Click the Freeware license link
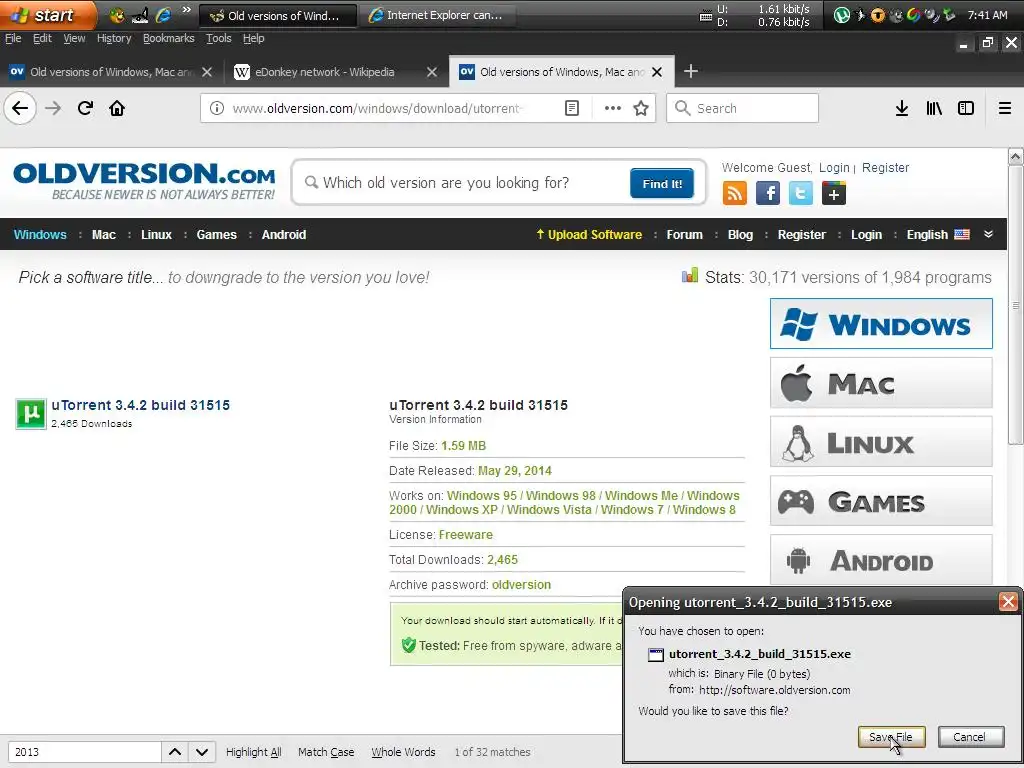Image resolution: width=1024 pixels, height=768 pixels. tap(466, 535)
